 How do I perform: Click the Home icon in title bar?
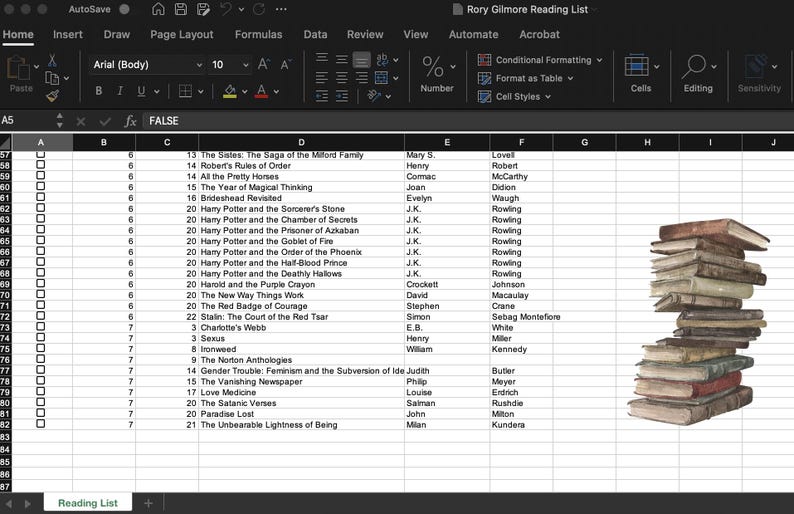tap(158, 9)
